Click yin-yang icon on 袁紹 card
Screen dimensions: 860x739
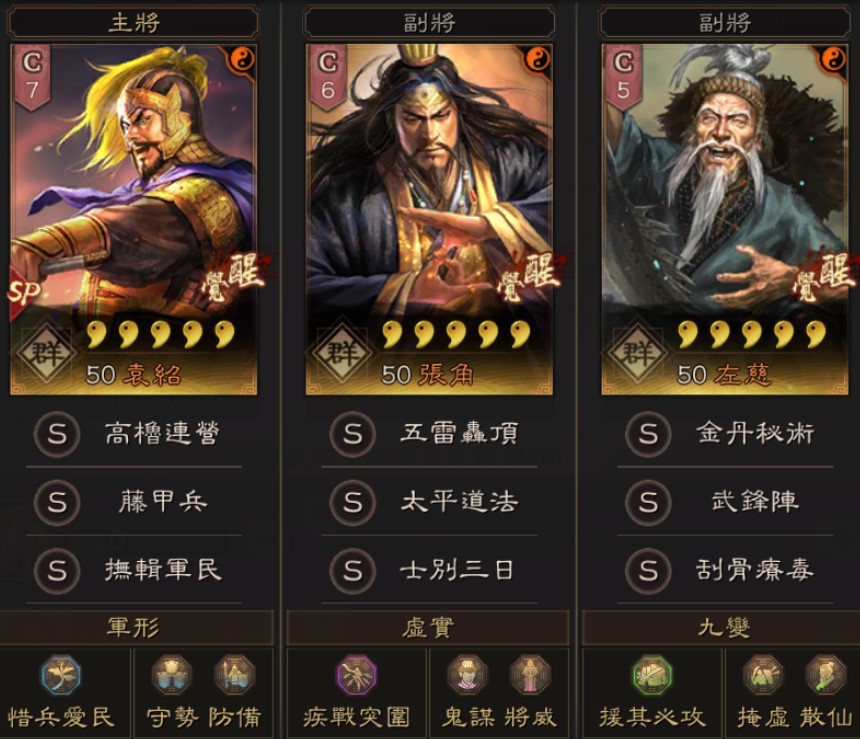tap(242, 59)
